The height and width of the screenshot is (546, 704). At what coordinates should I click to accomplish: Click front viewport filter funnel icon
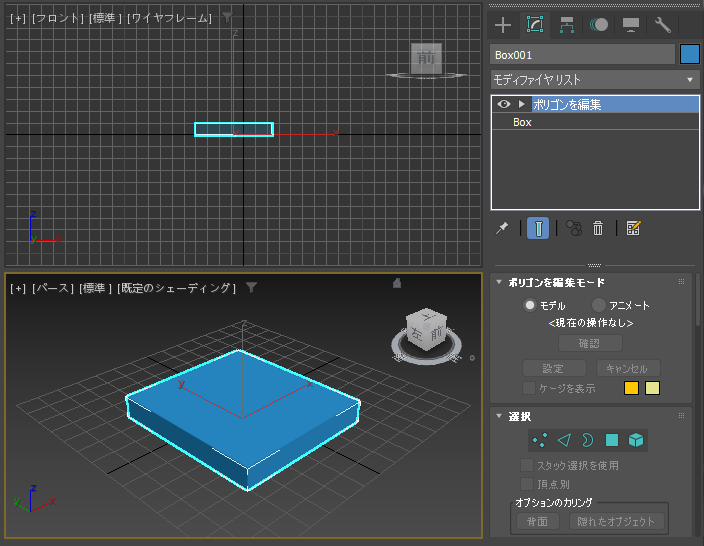228,18
